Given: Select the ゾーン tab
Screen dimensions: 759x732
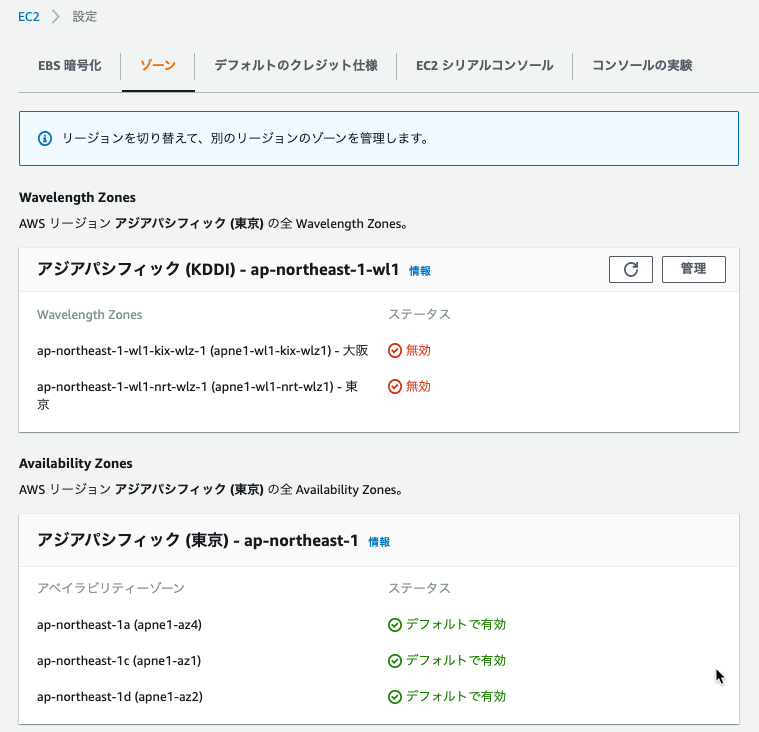Looking at the screenshot, I should [x=158, y=65].
